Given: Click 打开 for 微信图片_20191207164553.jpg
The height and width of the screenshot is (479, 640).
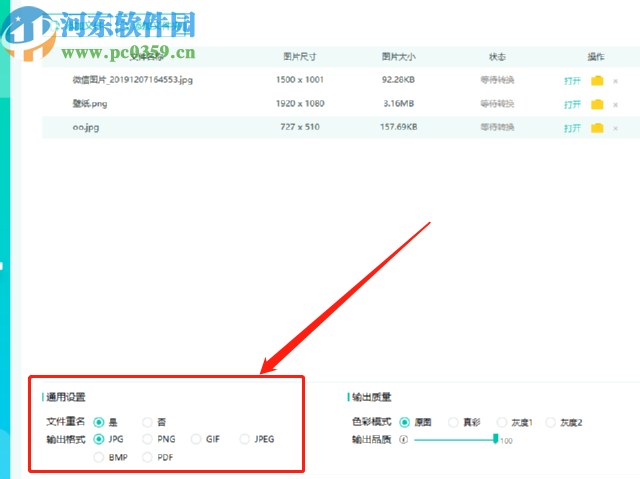Looking at the screenshot, I should [572, 80].
